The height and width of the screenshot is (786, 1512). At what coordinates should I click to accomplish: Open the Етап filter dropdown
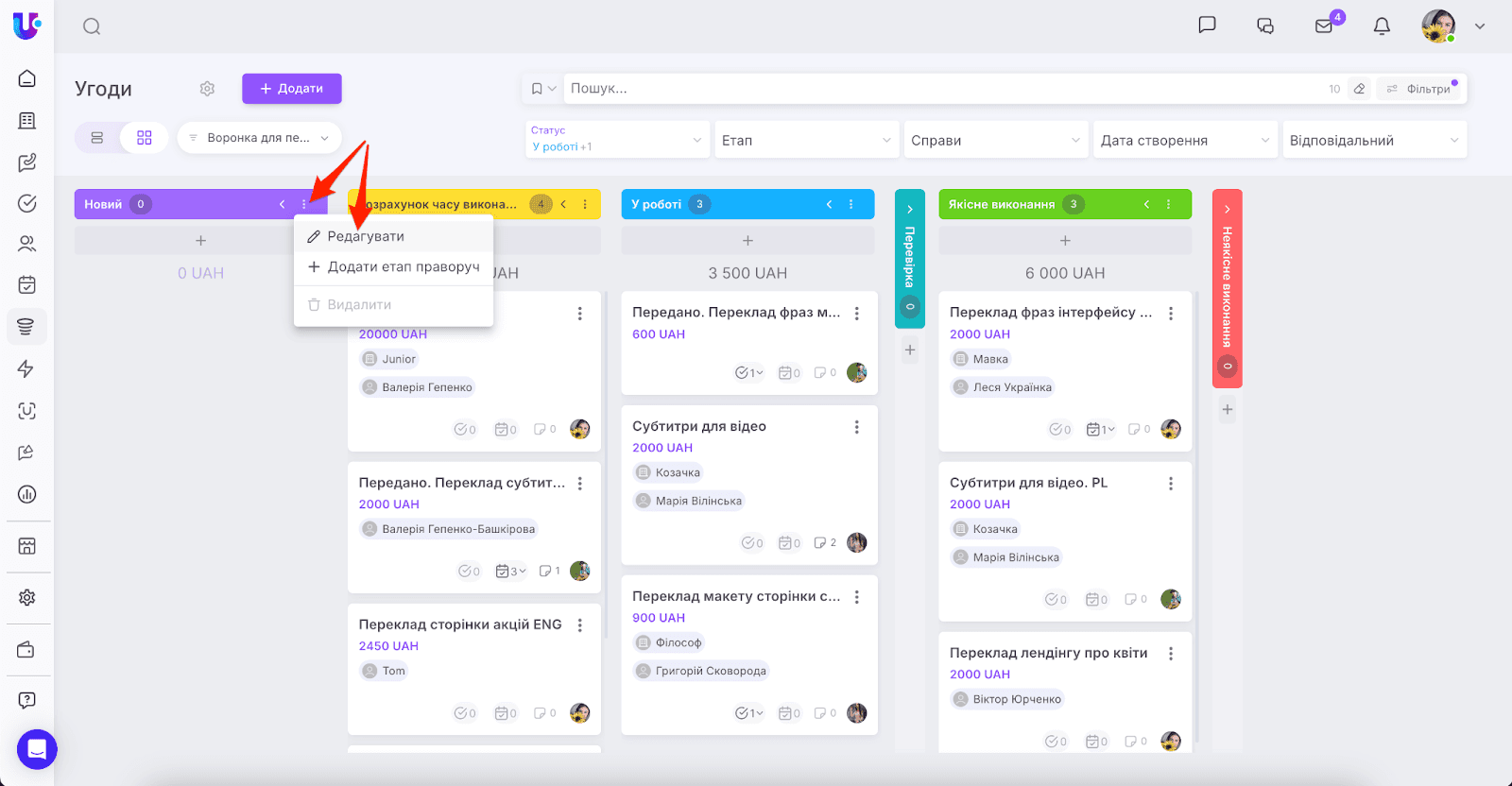[807, 140]
